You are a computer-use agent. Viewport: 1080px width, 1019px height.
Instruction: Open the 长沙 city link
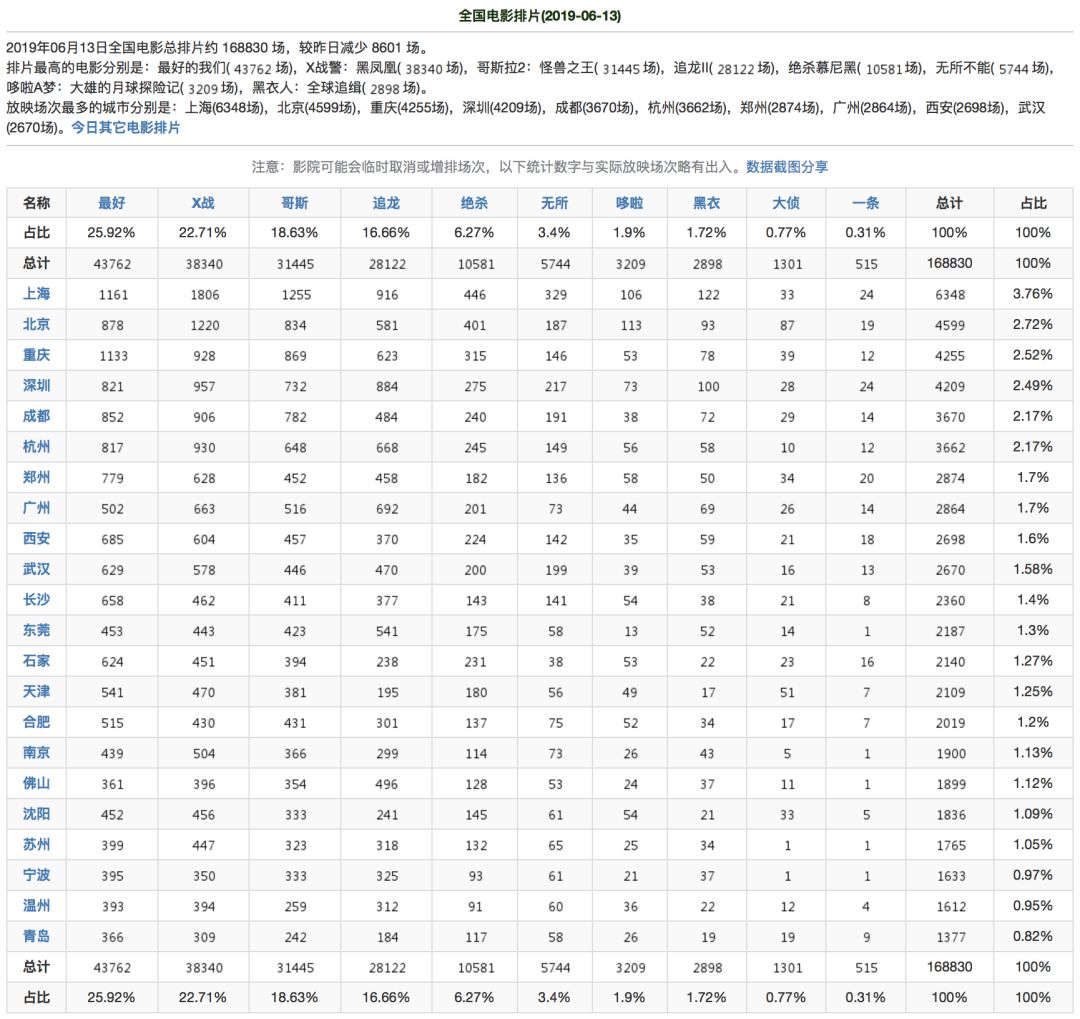(37, 600)
